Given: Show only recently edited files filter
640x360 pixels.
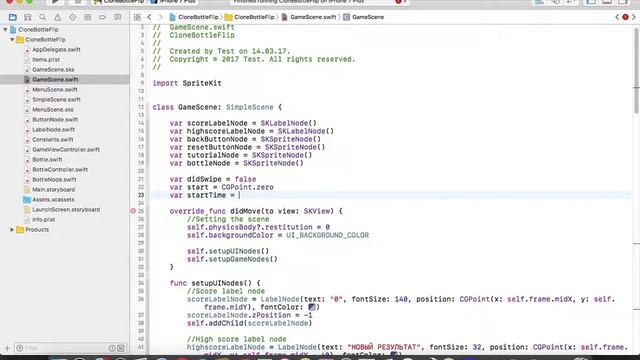Looking at the screenshot, I should [x=112, y=348].
